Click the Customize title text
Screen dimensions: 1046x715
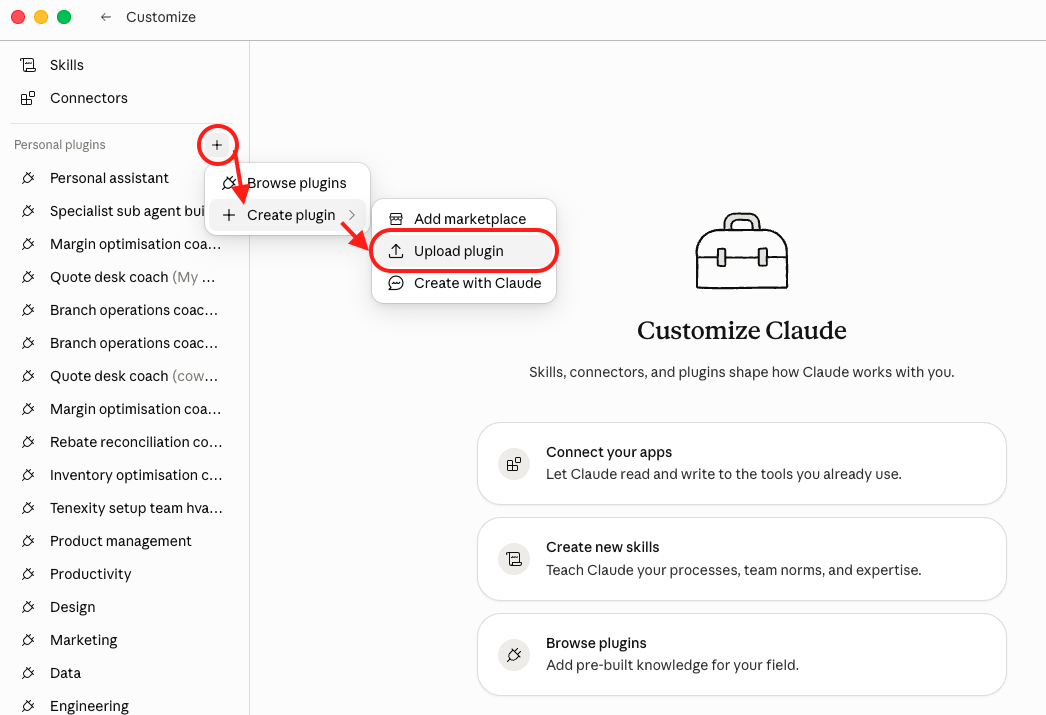161,17
